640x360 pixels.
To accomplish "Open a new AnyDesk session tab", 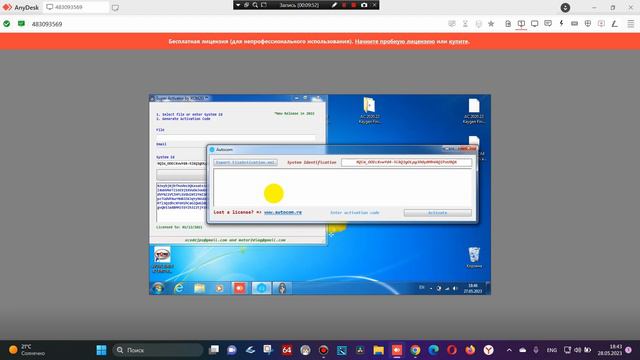I will point(116,8).
